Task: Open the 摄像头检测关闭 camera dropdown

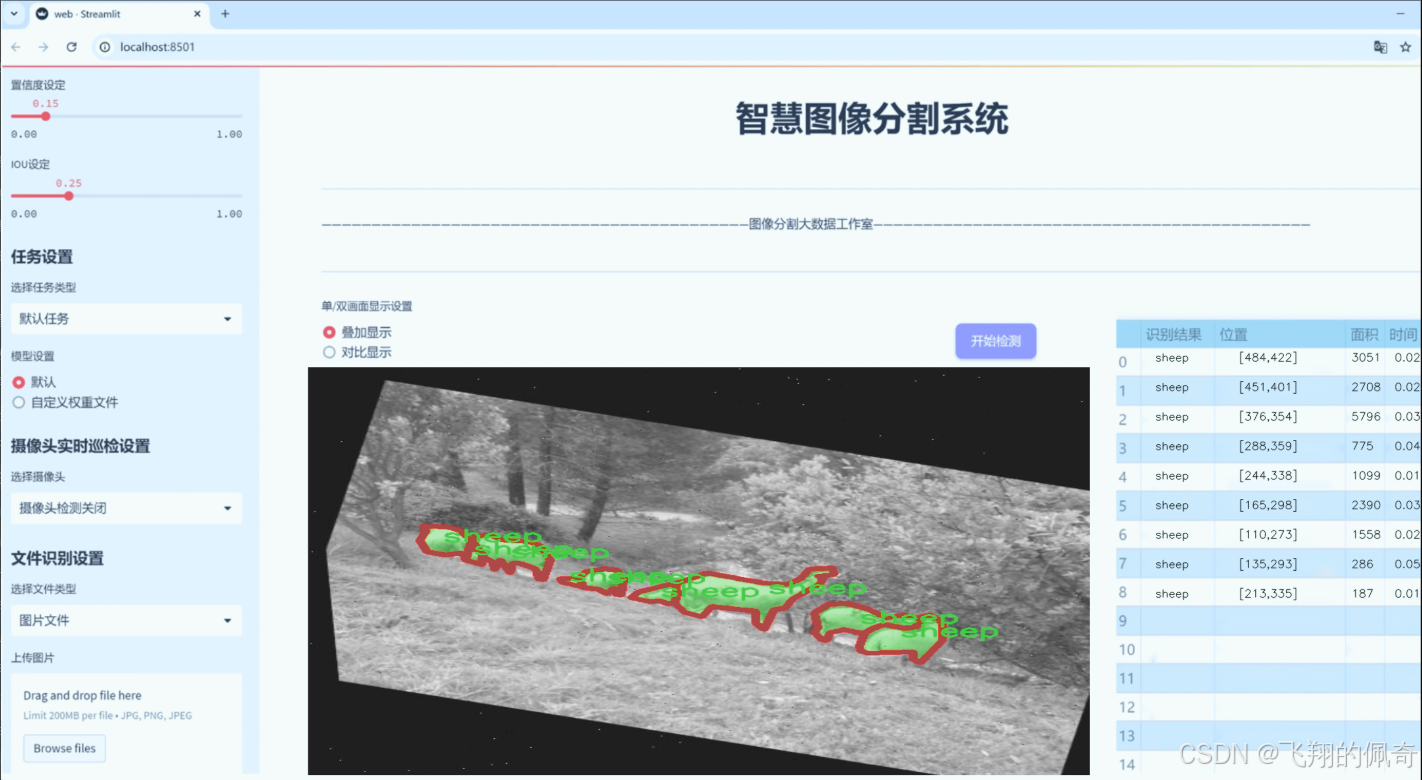Action: tap(126, 508)
